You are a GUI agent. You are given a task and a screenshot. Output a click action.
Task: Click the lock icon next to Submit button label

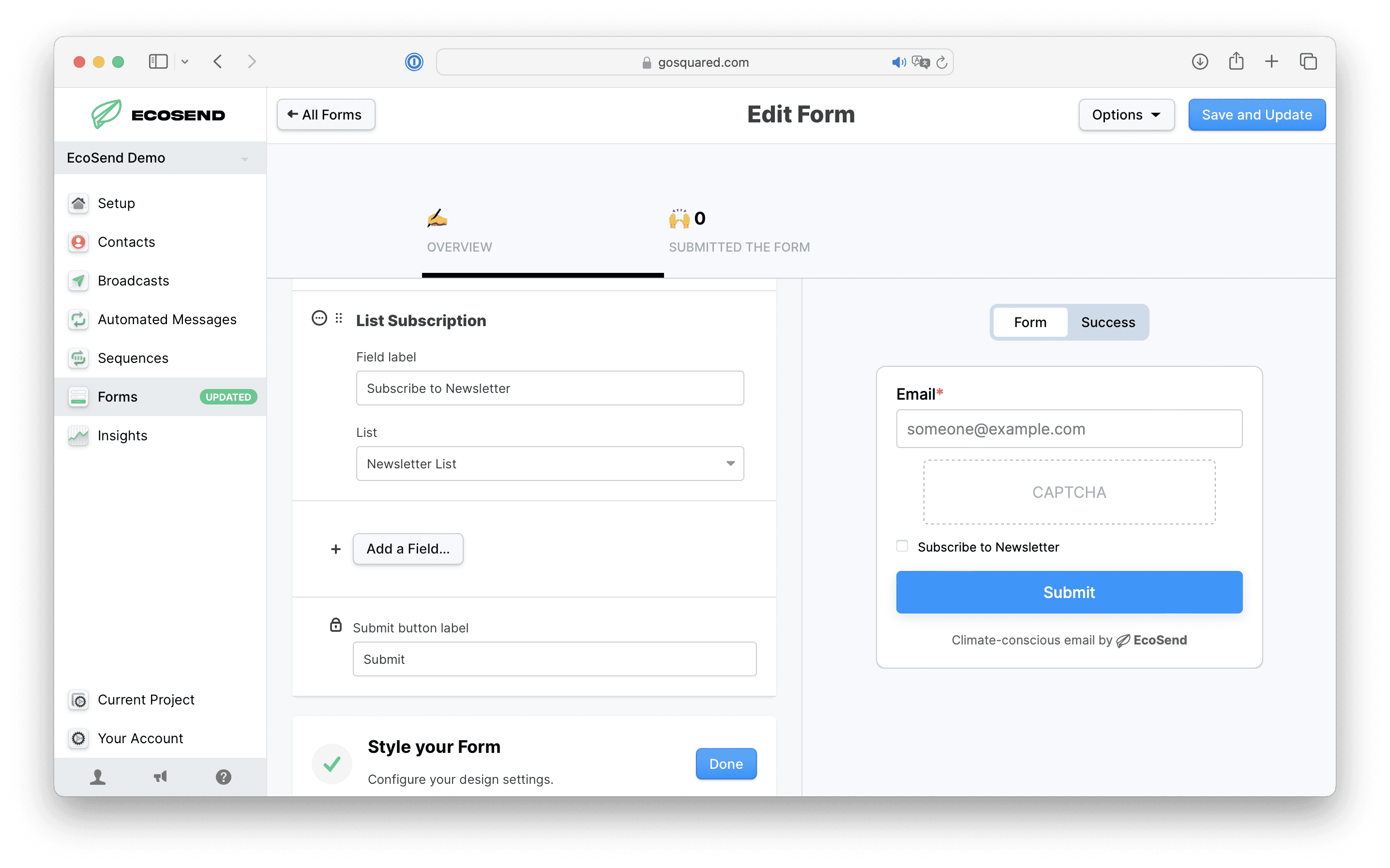click(336, 625)
